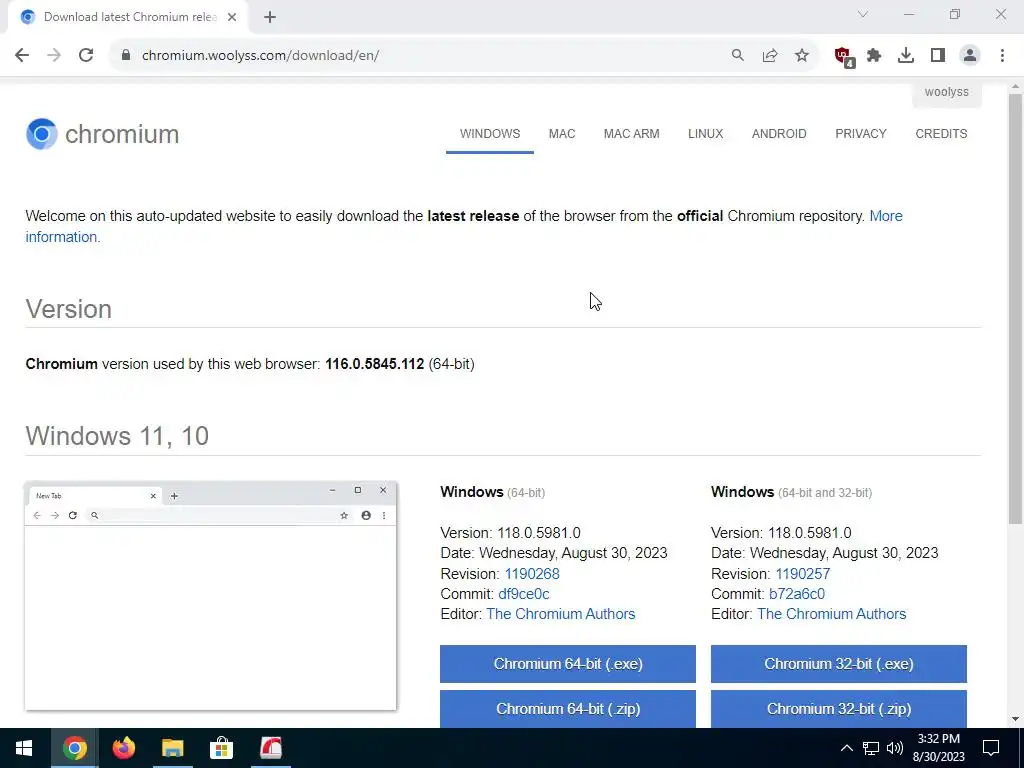Reload the page with the refresh icon

pos(86,55)
